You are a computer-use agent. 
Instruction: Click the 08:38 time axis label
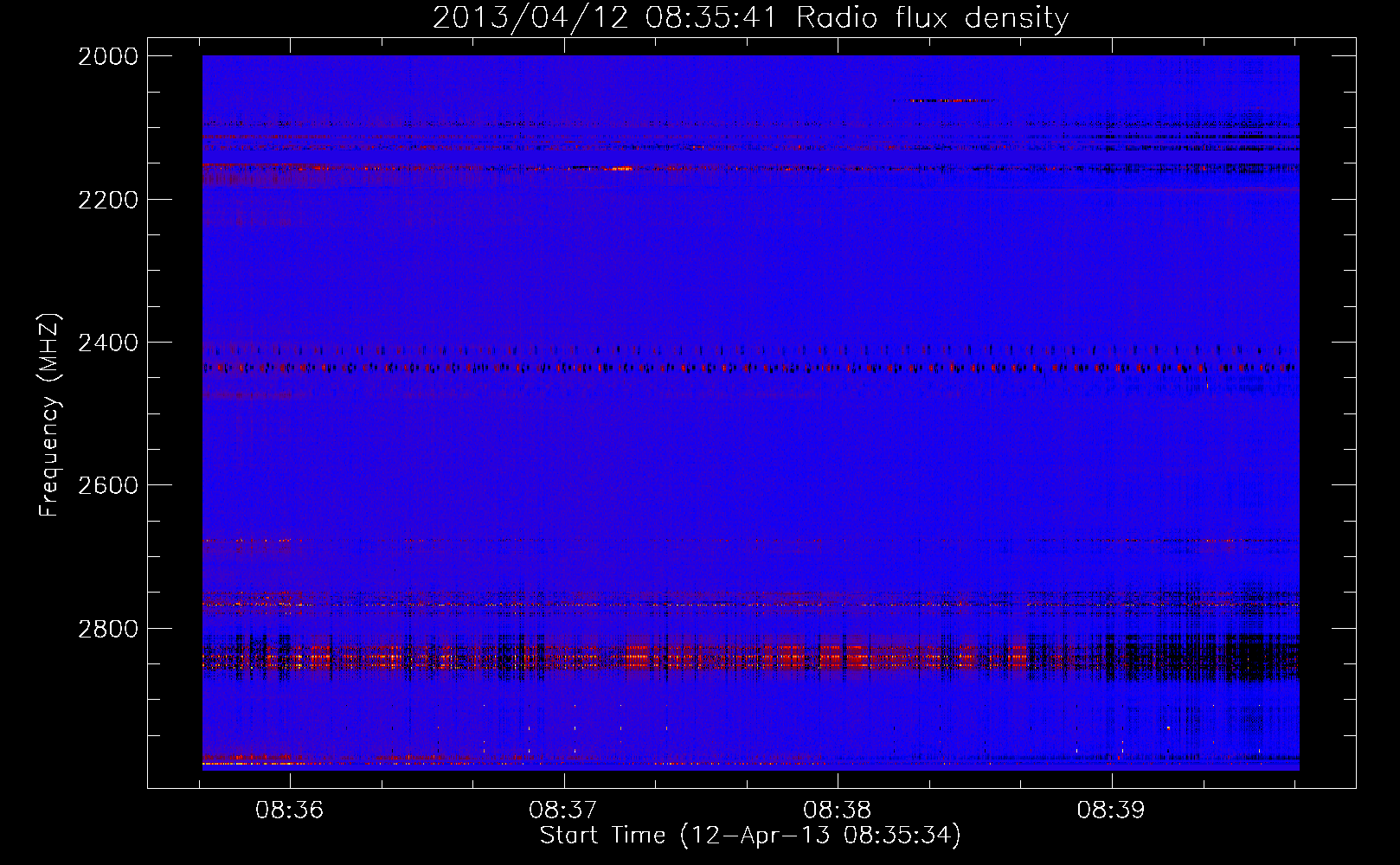coord(837,811)
